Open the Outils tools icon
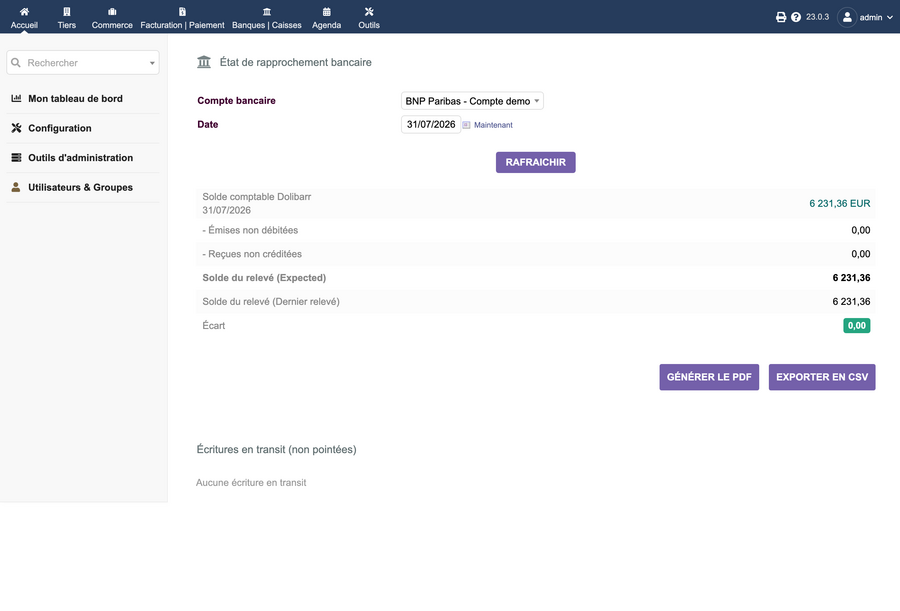This screenshot has height=611, width=900. click(369, 11)
